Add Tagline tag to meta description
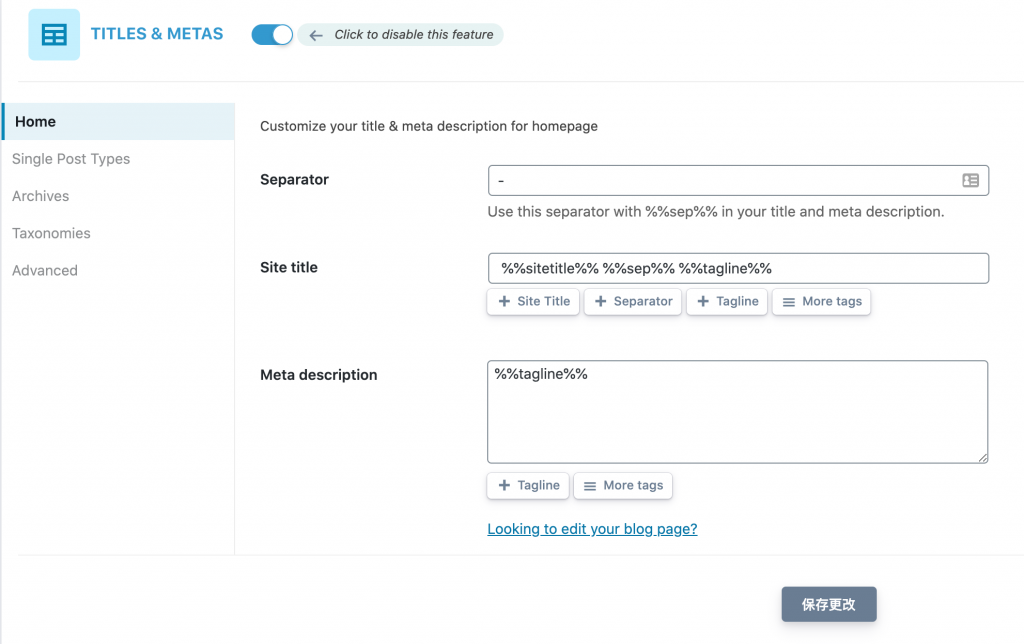Image resolution: width=1024 pixels, height=644 pixels. pos(528,485)
